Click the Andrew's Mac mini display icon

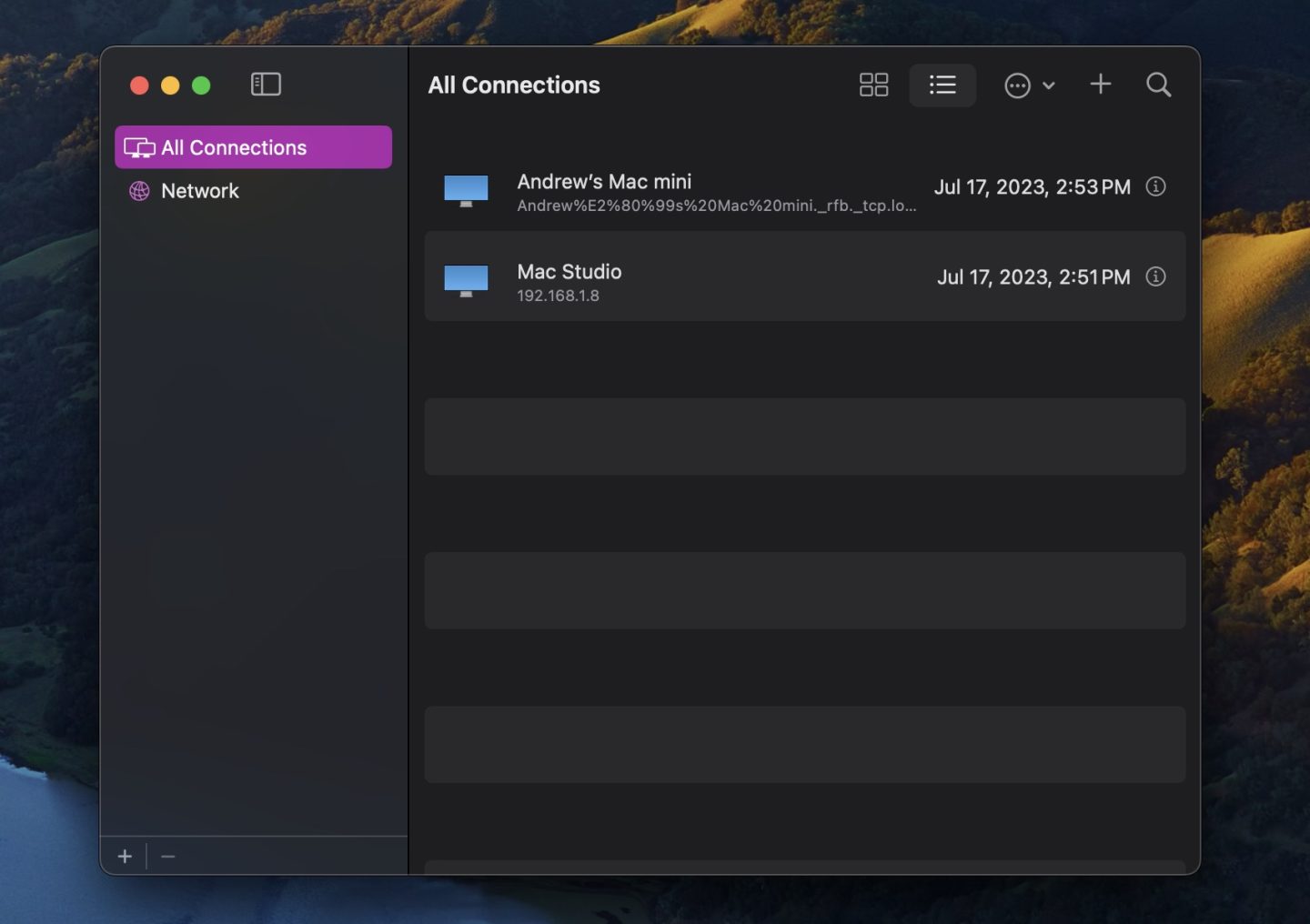(x=466, y=191)
